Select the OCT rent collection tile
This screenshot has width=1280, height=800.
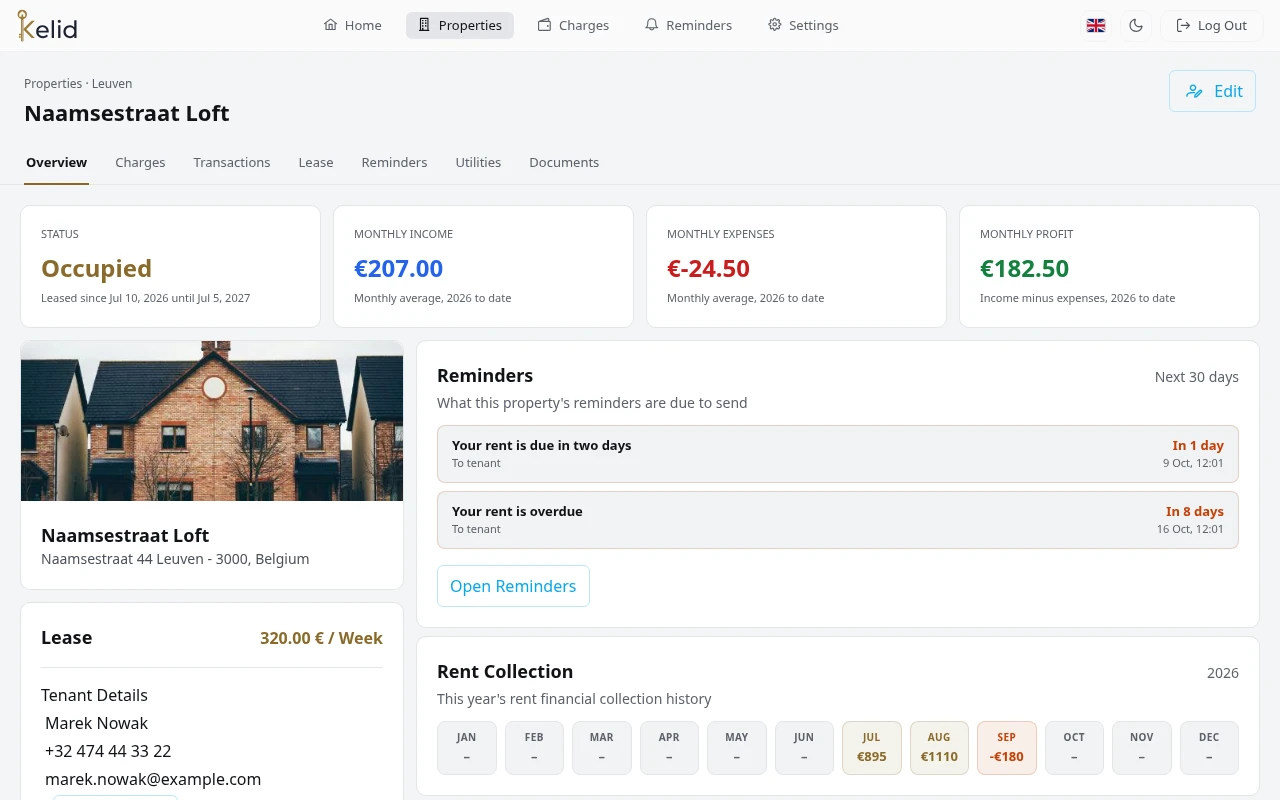pyautogui.click(x=1074, y=748)
